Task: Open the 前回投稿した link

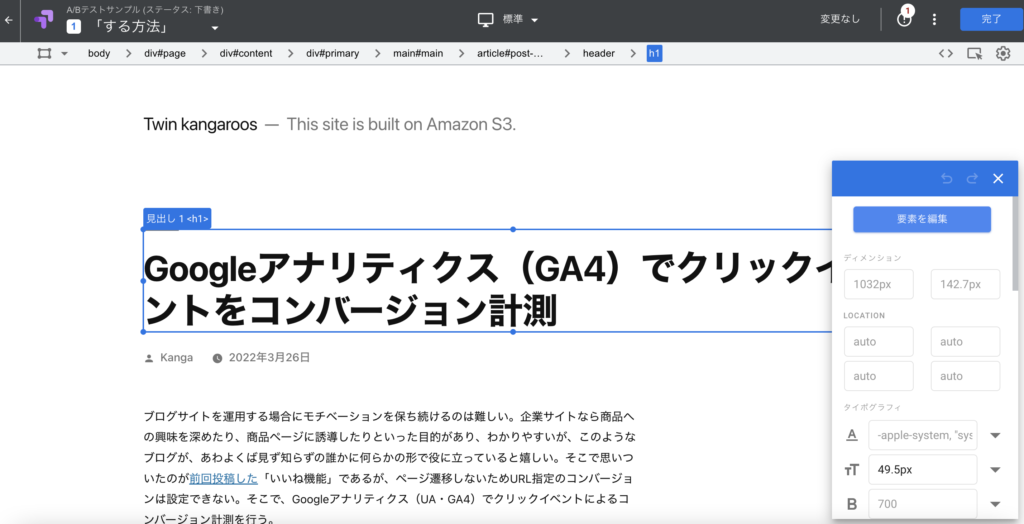Action: pos(224,478)
